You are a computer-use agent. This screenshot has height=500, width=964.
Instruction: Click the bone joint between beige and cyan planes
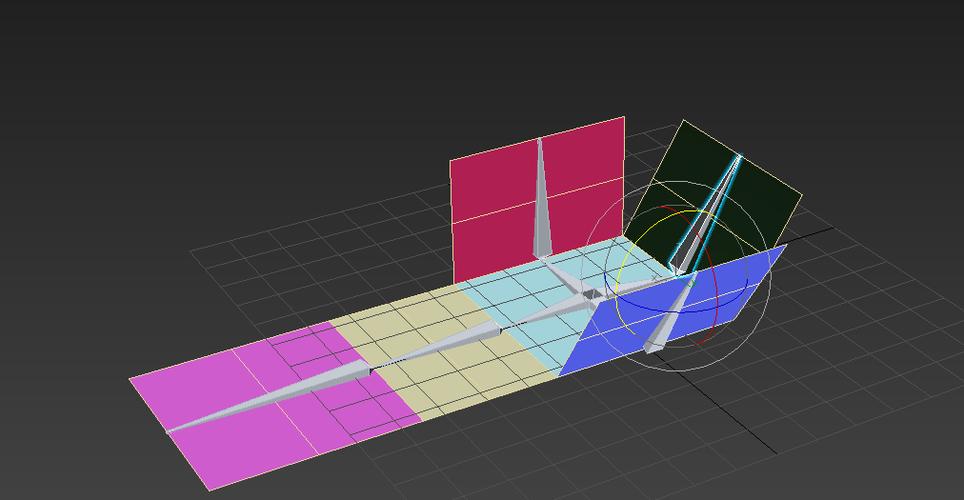pyautogui.click(x=500, y=330)
